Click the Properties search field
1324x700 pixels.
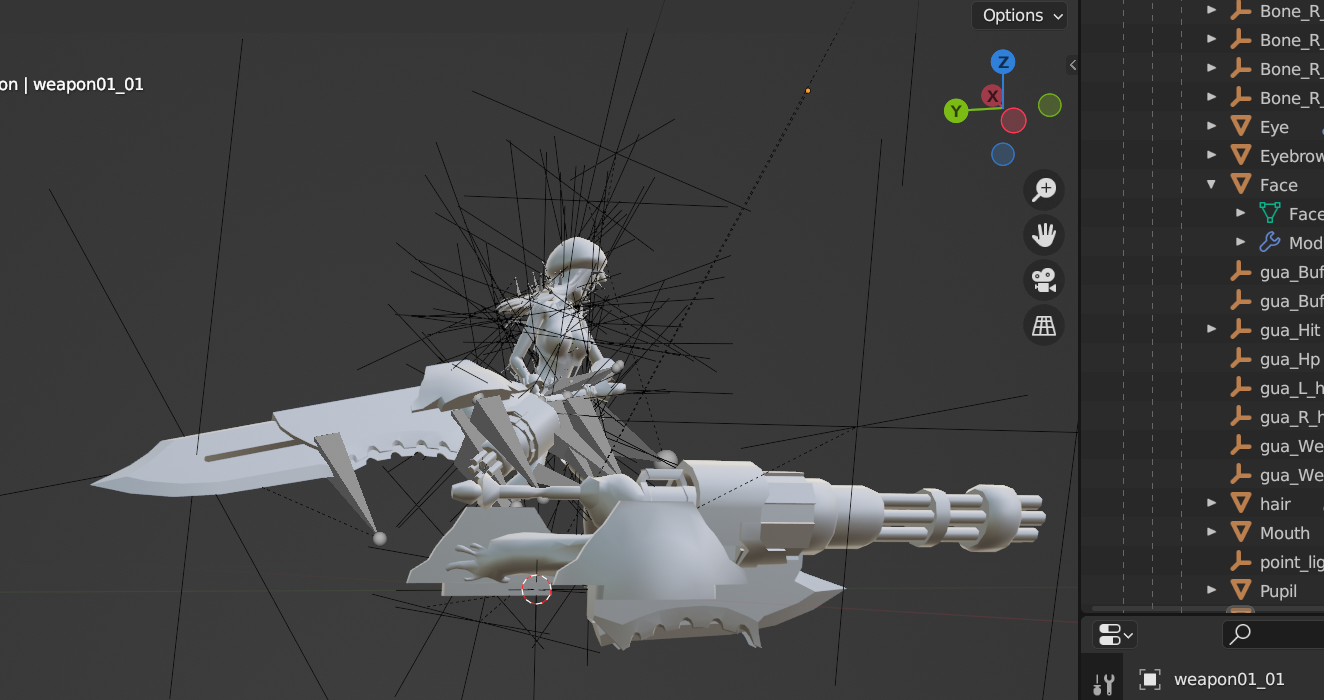pyautogui.click(x=1273, y=634)
